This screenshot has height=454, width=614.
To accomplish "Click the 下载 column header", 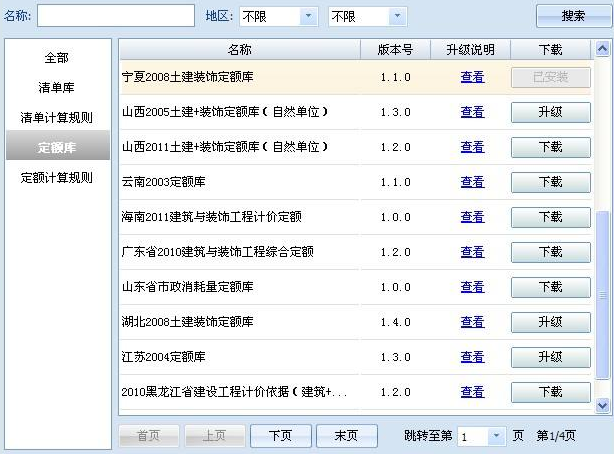I will [x=550, y=50].
